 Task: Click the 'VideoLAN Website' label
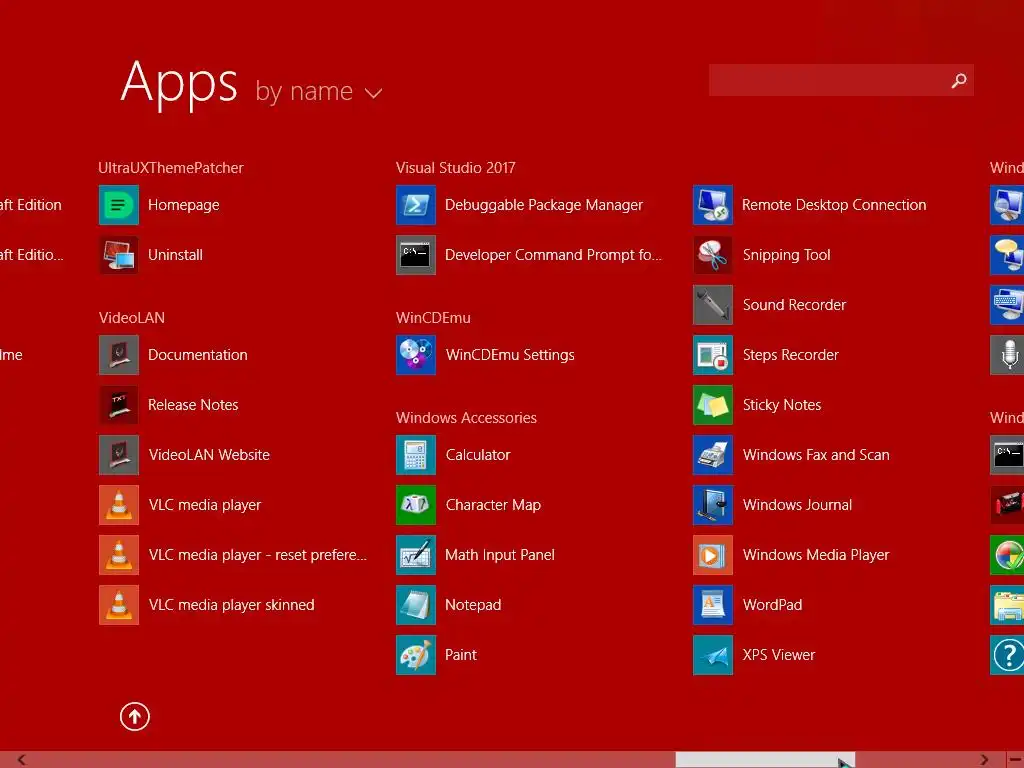pyautogui.click(x=209, y=455)
